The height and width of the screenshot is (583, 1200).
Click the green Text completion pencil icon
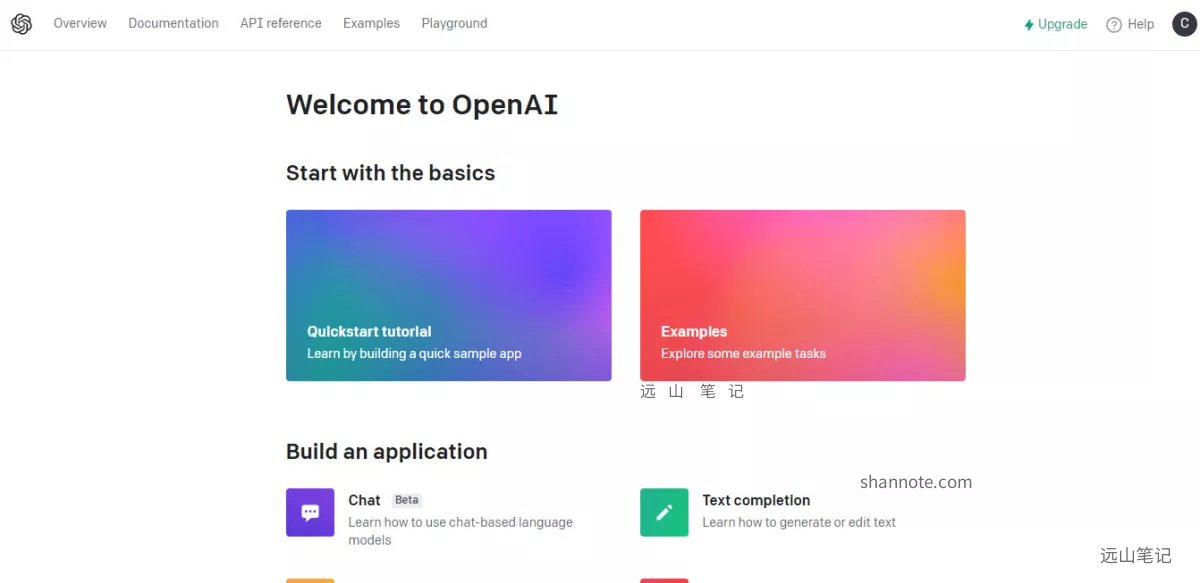point(664,512)
